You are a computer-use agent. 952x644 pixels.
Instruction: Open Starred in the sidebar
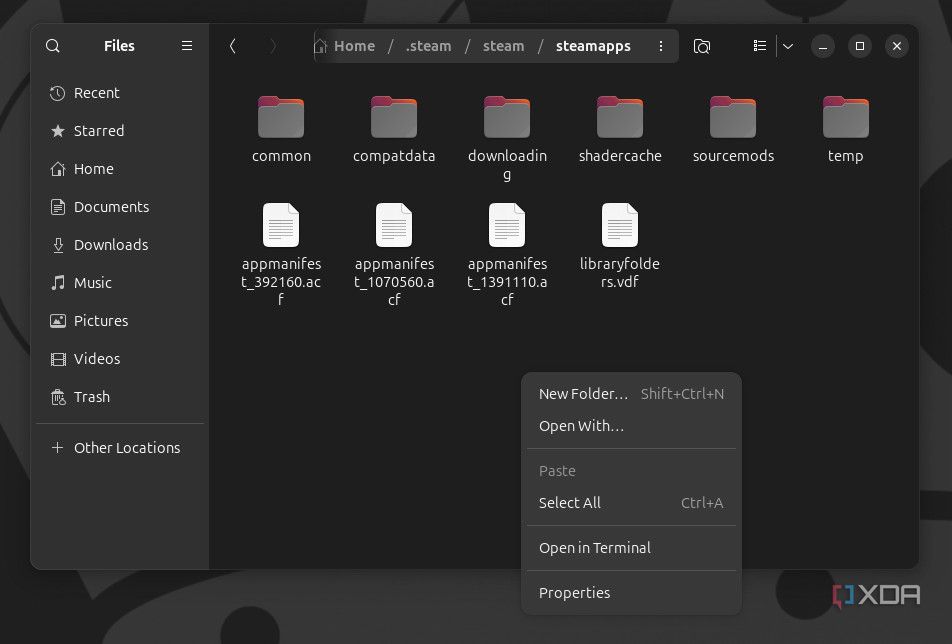click(x=120, y=131)
